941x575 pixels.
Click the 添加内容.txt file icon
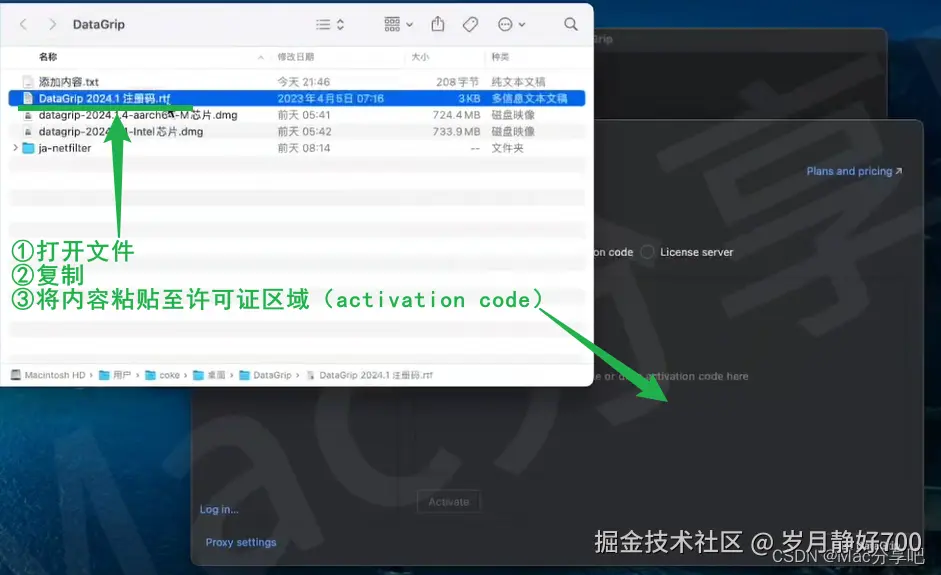point(28,82)
